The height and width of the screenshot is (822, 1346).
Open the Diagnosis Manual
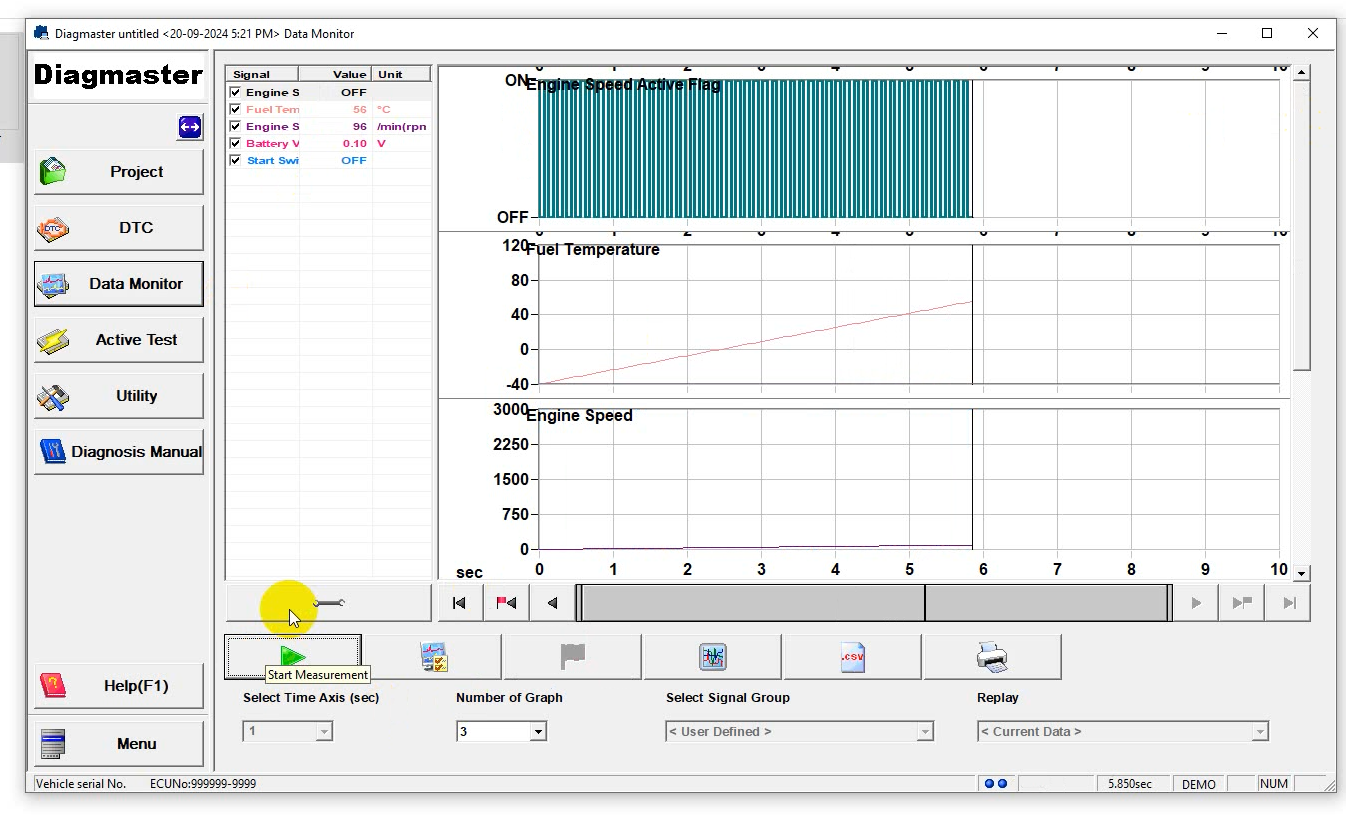coord(119,452)
